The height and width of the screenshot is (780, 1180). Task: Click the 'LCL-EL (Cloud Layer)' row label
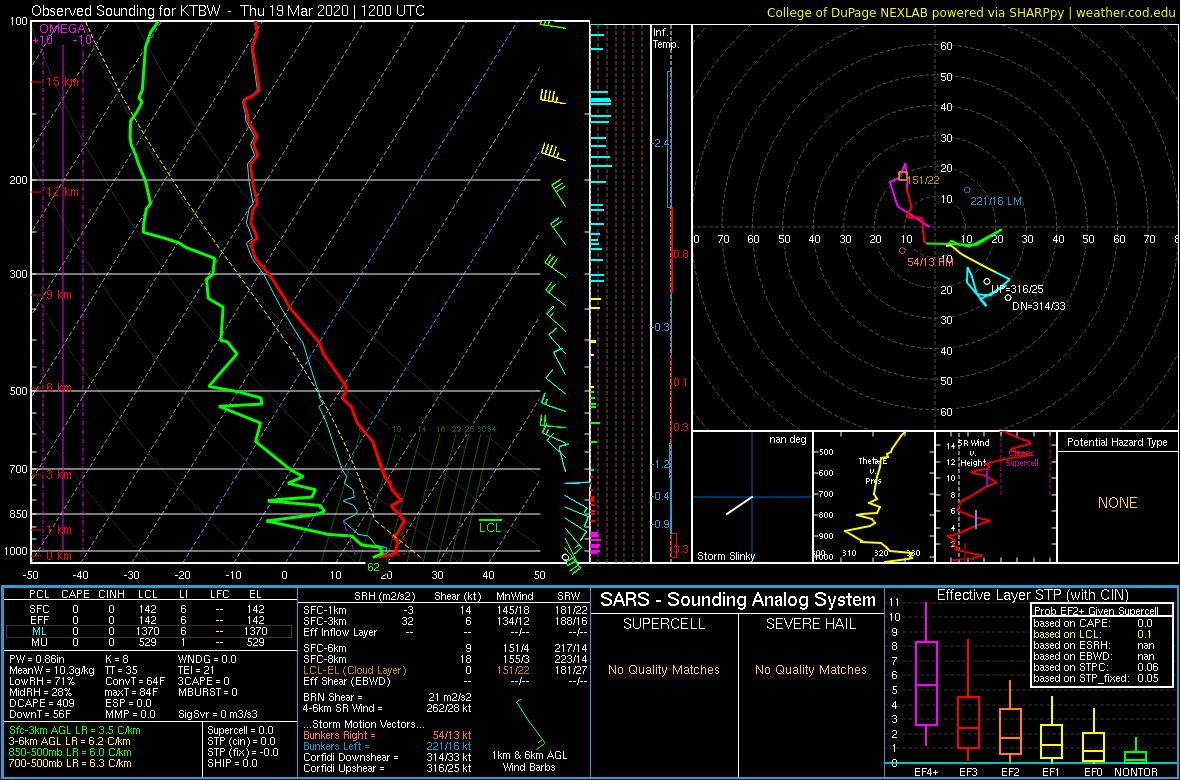(354, 670)
